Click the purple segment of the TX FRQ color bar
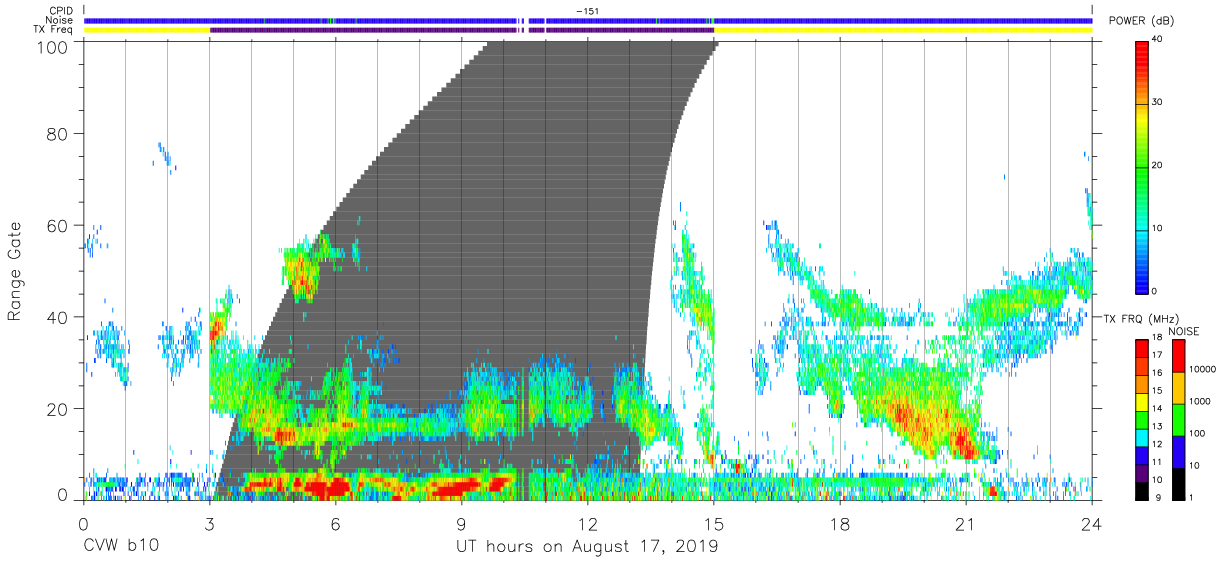This screenshot has height=567, width=1228. coord(1142,474)
